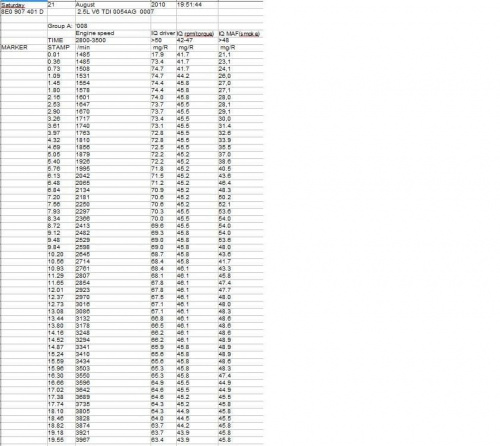Select the 2010 year cell
This screenshot has width=500, height=446.
coord(163,5)
